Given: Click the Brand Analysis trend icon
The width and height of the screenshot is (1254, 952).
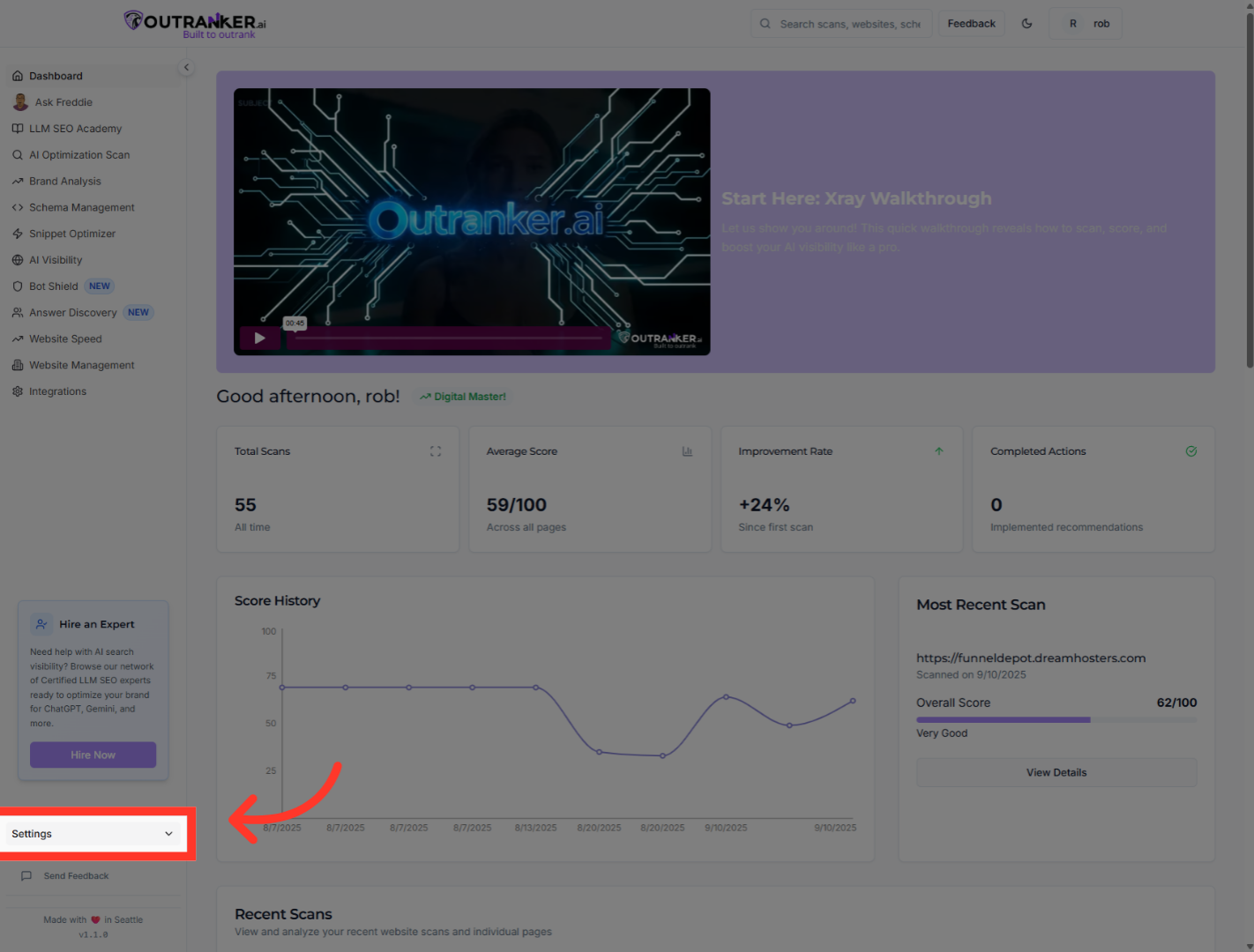Looking at the screenshot, I should (18, 182).
